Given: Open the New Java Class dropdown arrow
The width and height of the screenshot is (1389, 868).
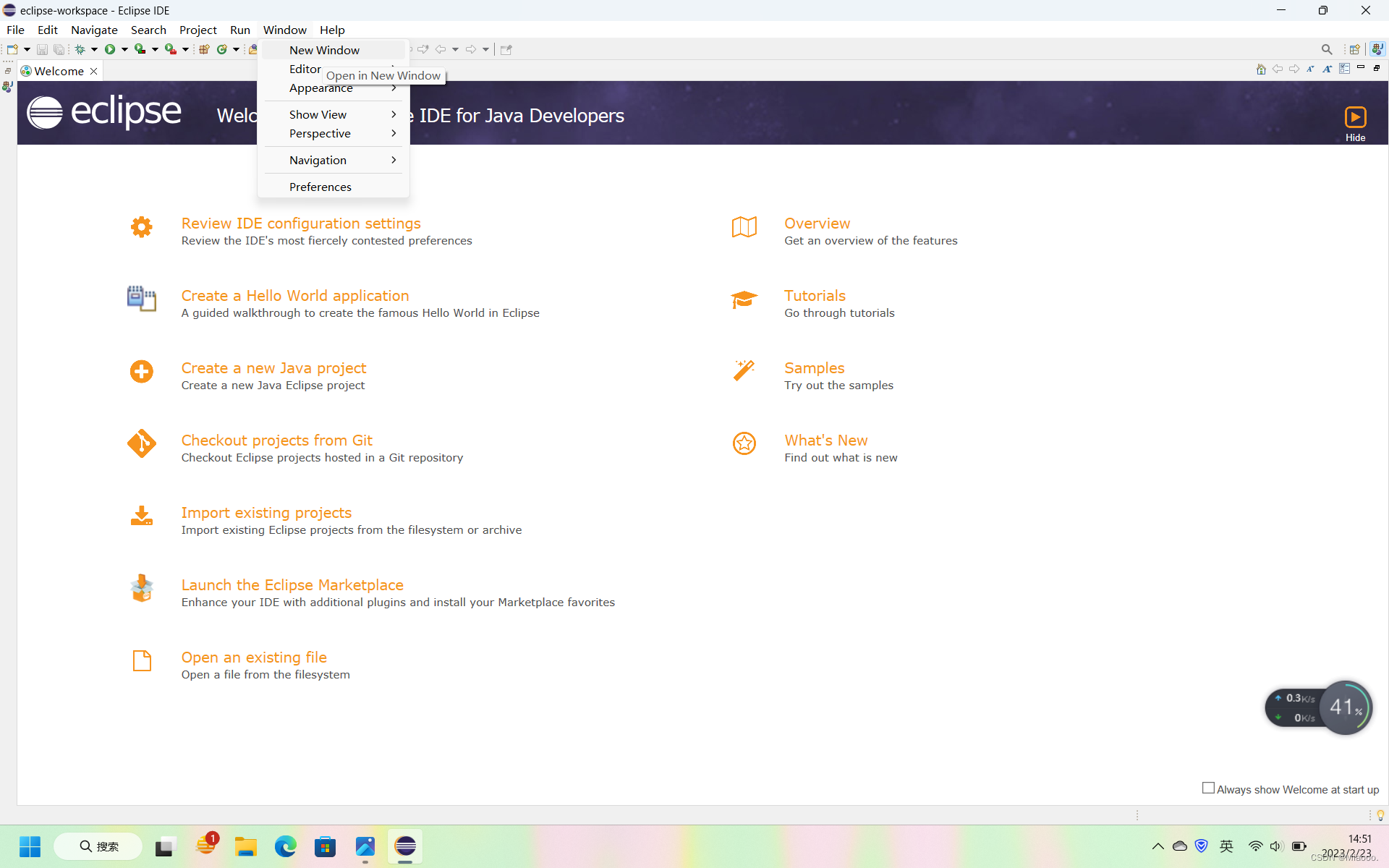Looking at the screenshot, I should click(x=236, y=49).
